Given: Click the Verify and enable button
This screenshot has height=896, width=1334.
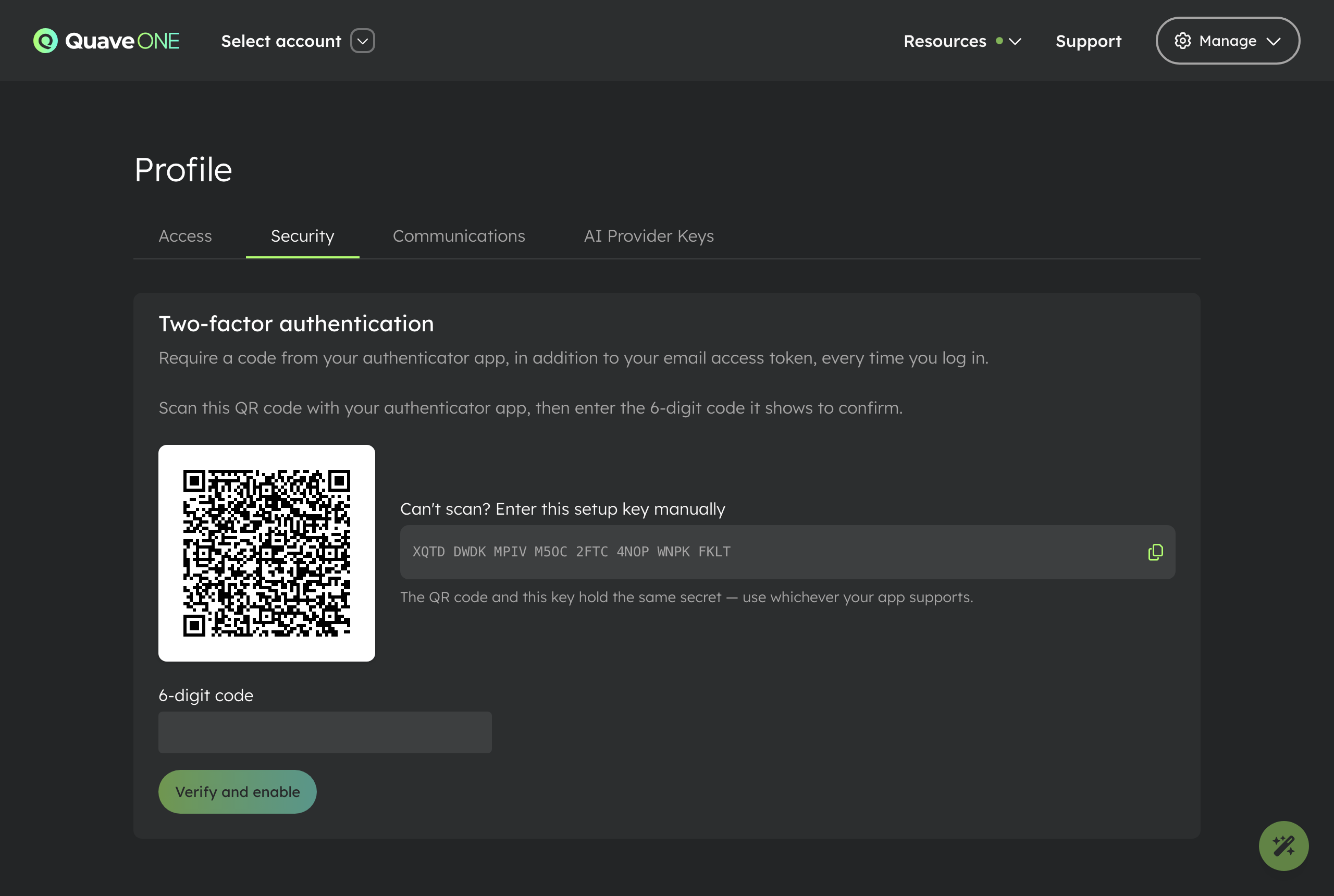Looking at the screenshot, I should (x=237, y=792).
